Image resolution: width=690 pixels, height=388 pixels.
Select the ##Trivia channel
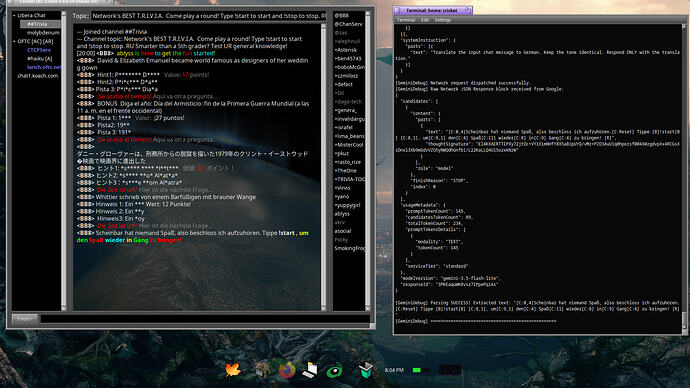[x=40, y=24]
